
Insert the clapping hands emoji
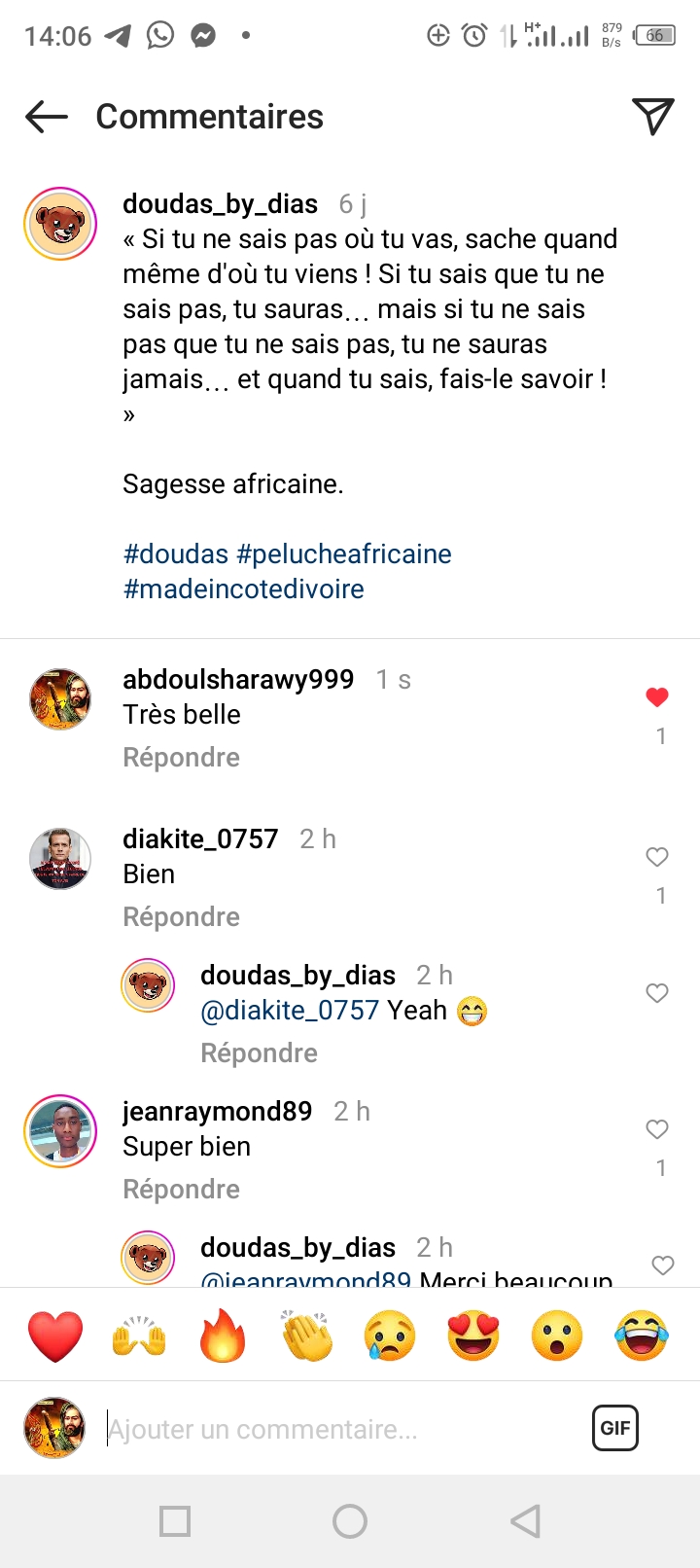[306, 1336]
